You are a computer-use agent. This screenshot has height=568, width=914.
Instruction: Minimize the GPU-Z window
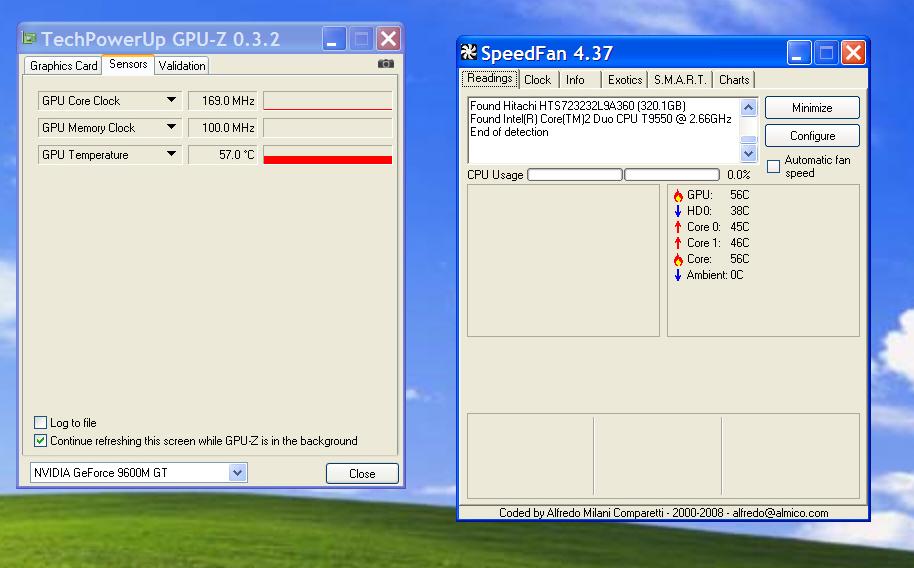tap(334, 39)
